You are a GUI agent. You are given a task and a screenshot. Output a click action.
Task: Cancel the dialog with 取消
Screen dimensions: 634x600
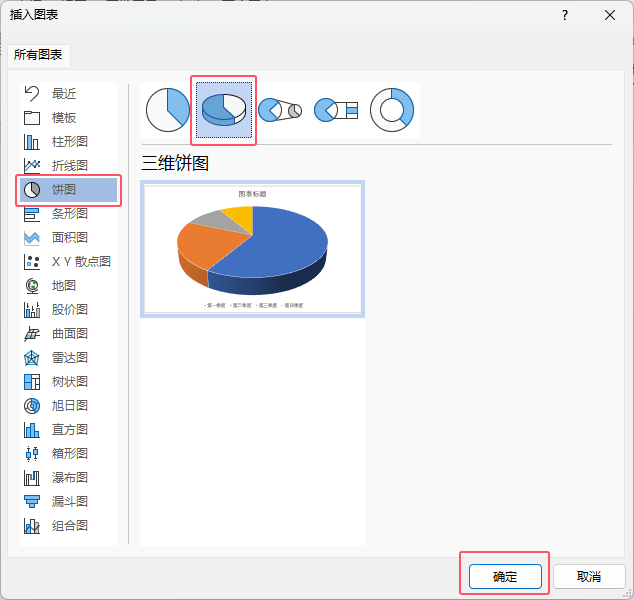coord(589,576)
